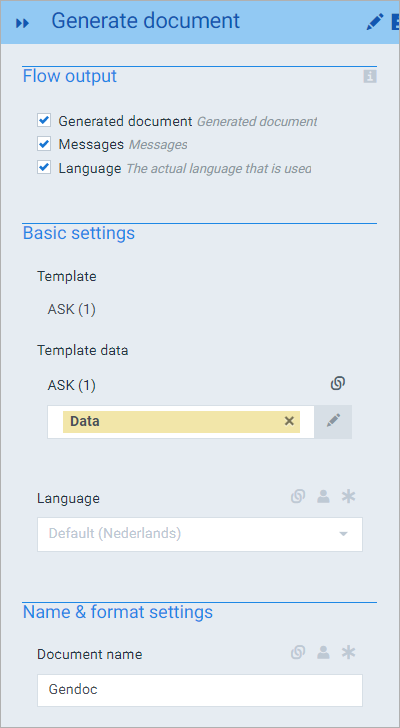Click the pencil edit icon in header
Viewport: 400px width, 728px height.
coord(375,22)
